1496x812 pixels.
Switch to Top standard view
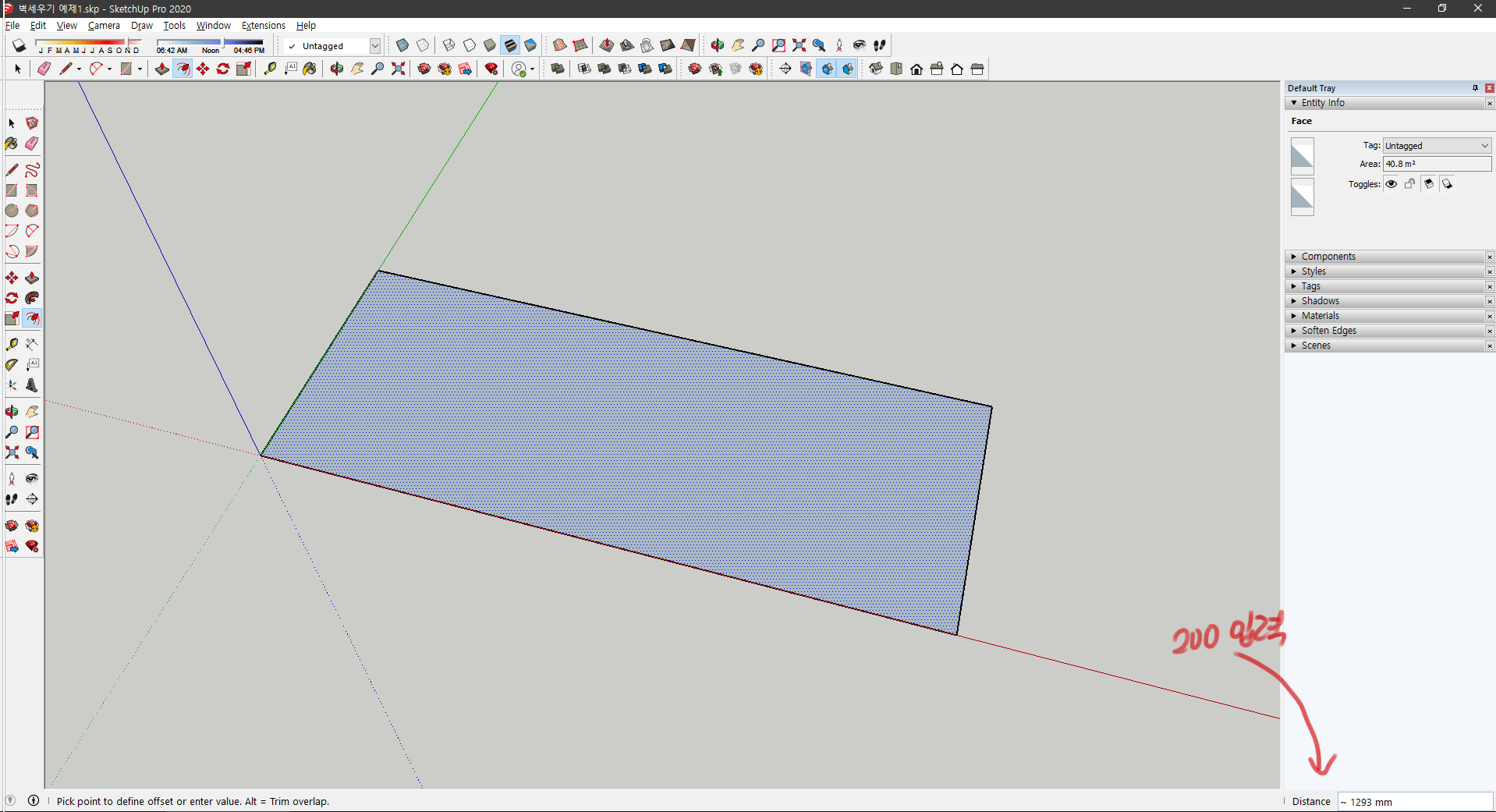(x=896, y=69)
